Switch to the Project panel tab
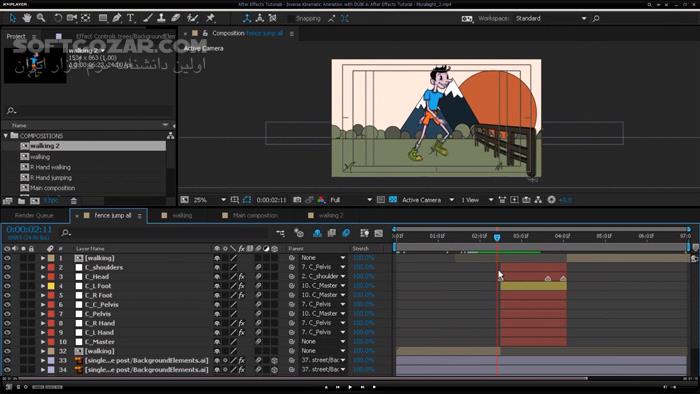 point(17,36)
